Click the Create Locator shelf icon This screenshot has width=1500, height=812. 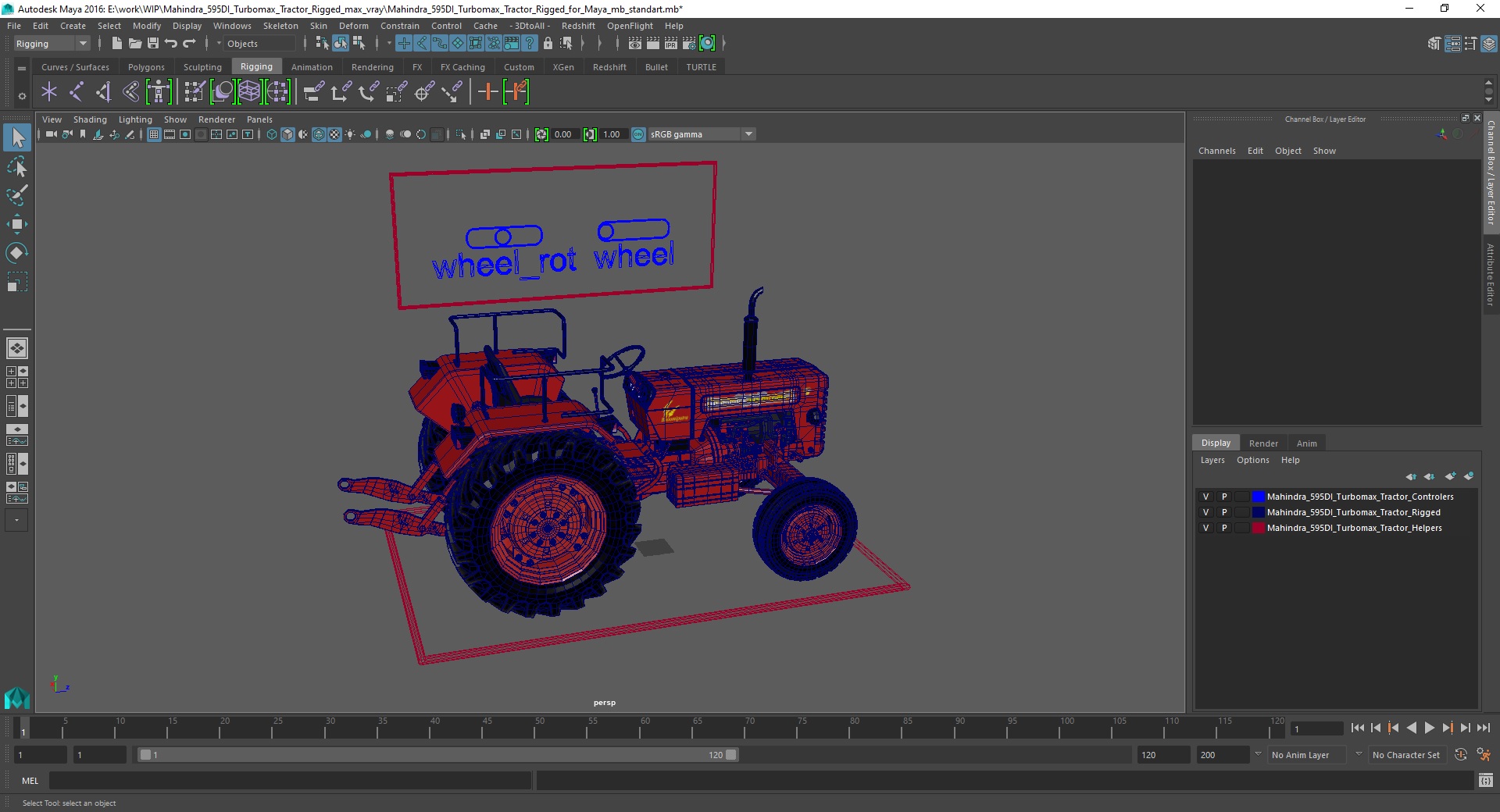(49, 92)
